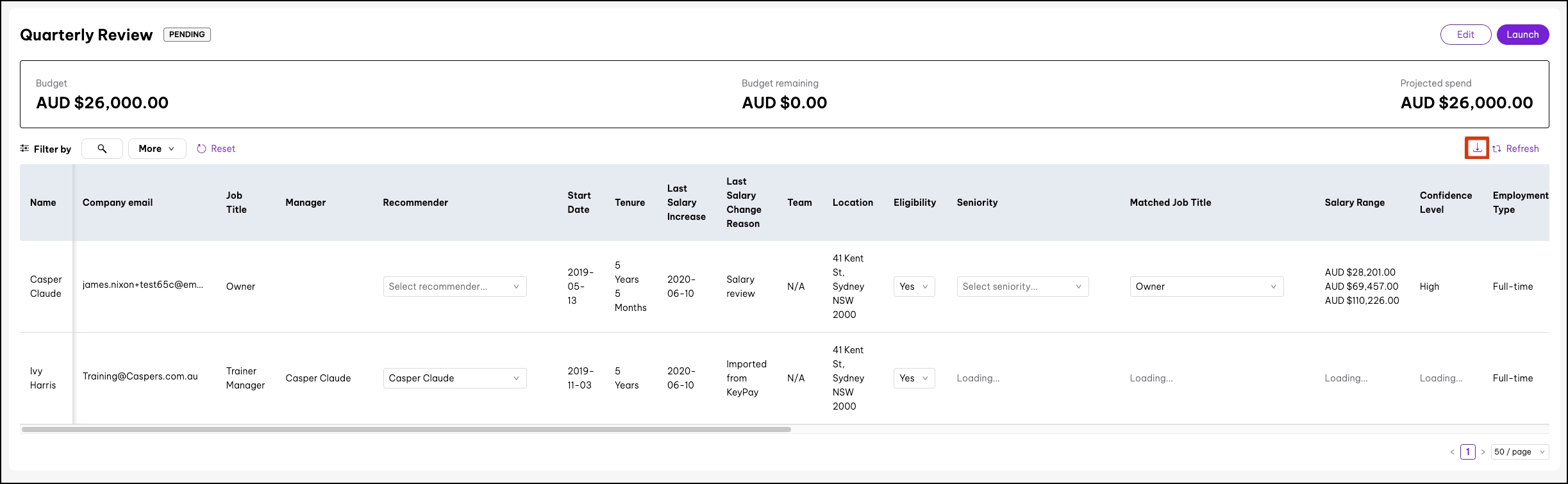The height and width of the screenshot is (484, 1568).
Task: Expand Select seniority dropdown for Casper
Action: pos(1022,287)
